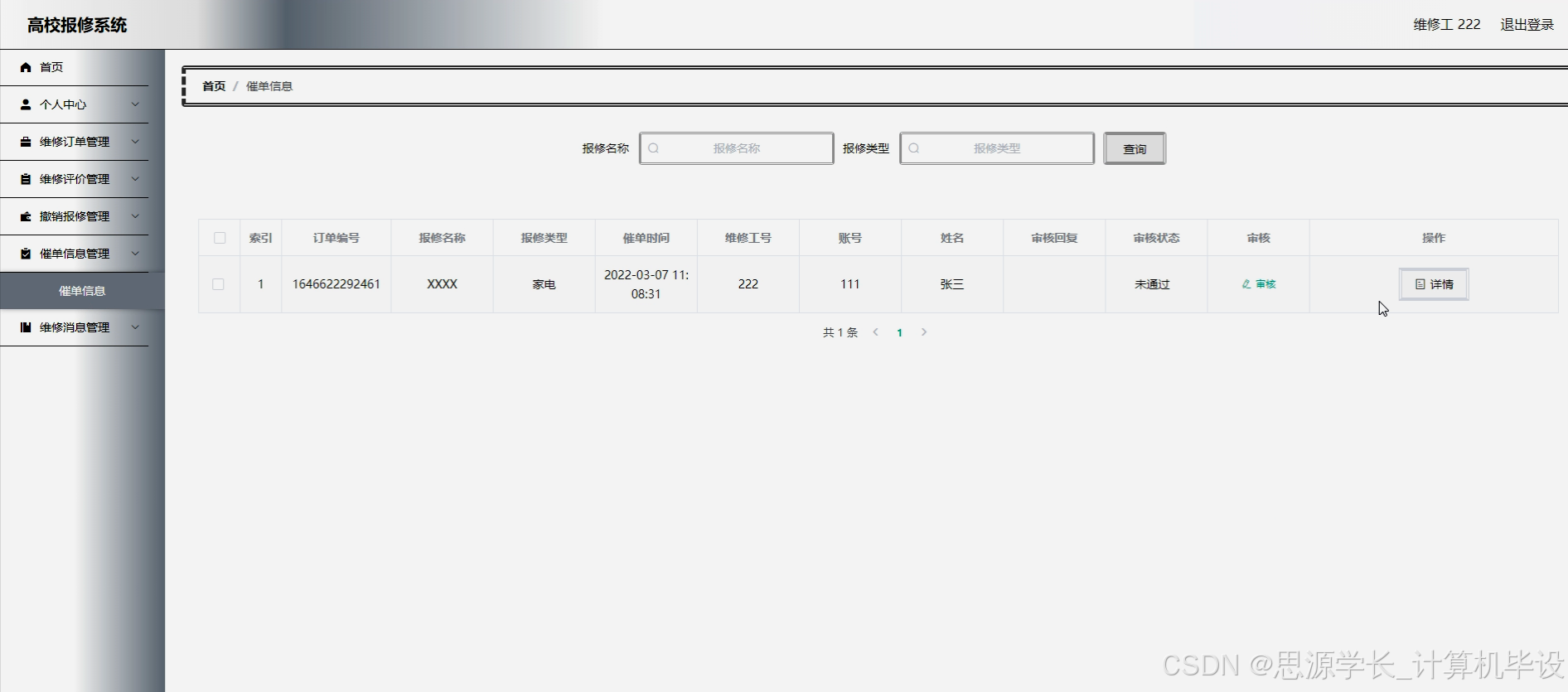Click the 催单时间 column header
Image resolution: width=1568 pixels, height=692 pixels.
646,238
